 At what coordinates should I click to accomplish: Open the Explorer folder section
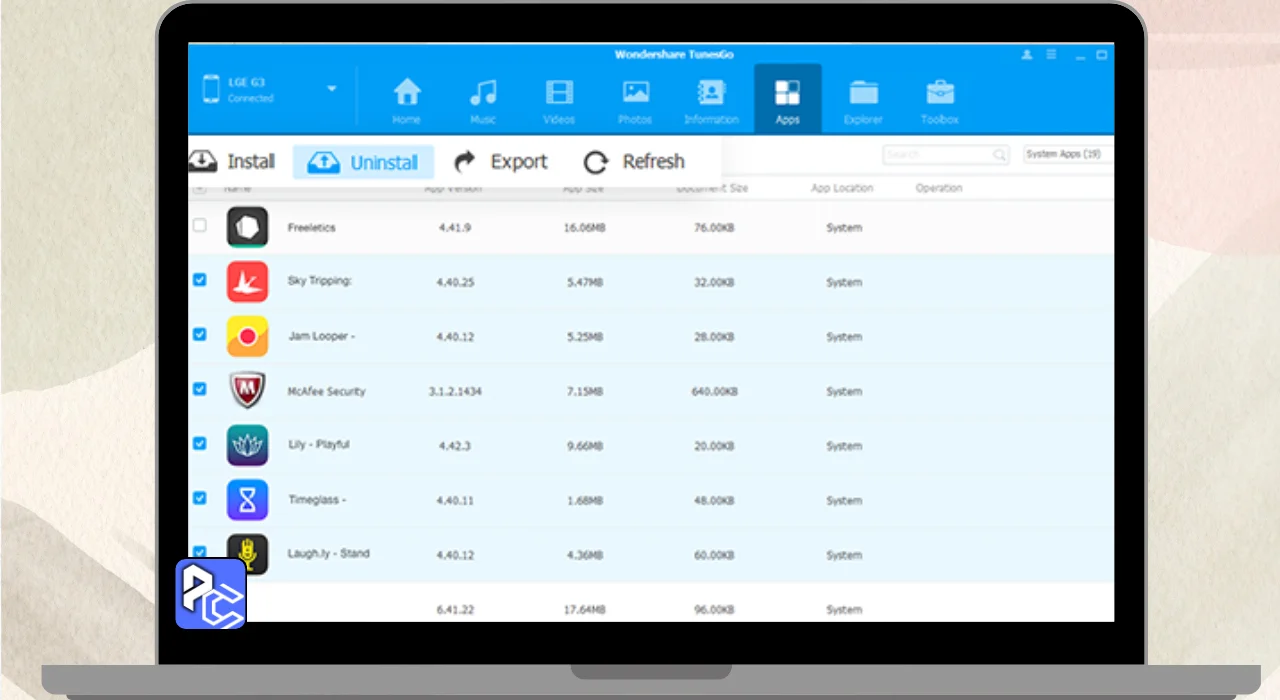tap(863, 100)
